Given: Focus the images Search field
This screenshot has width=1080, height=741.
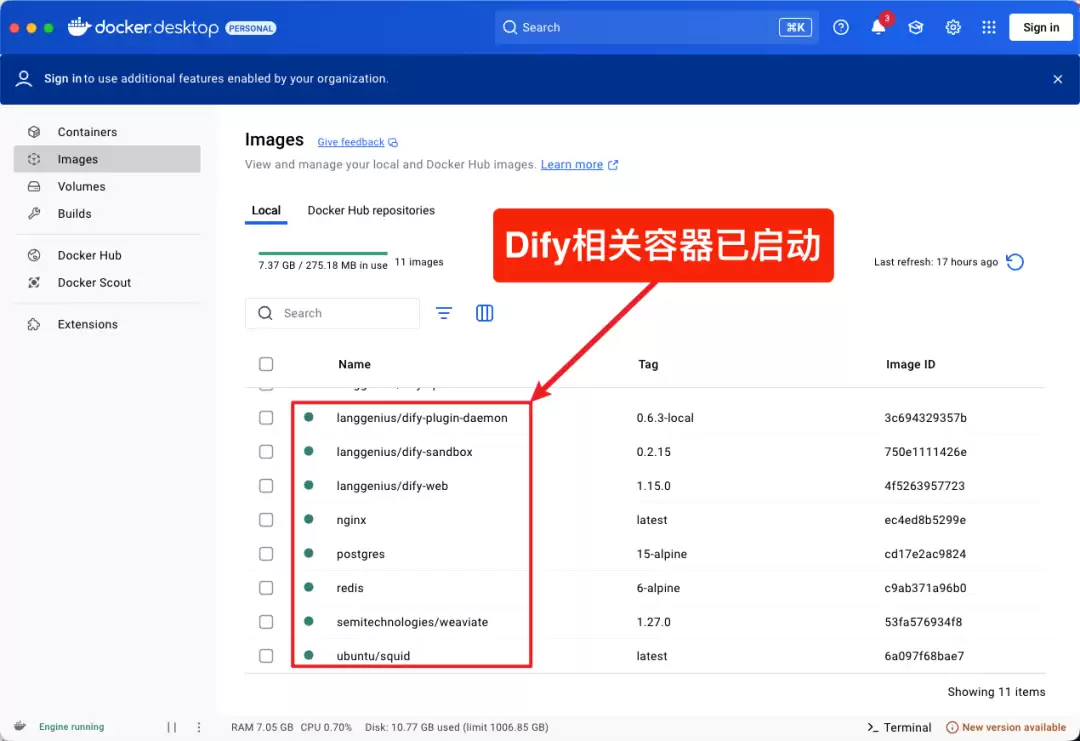Looking at the screenshot, I should point(332,313).
